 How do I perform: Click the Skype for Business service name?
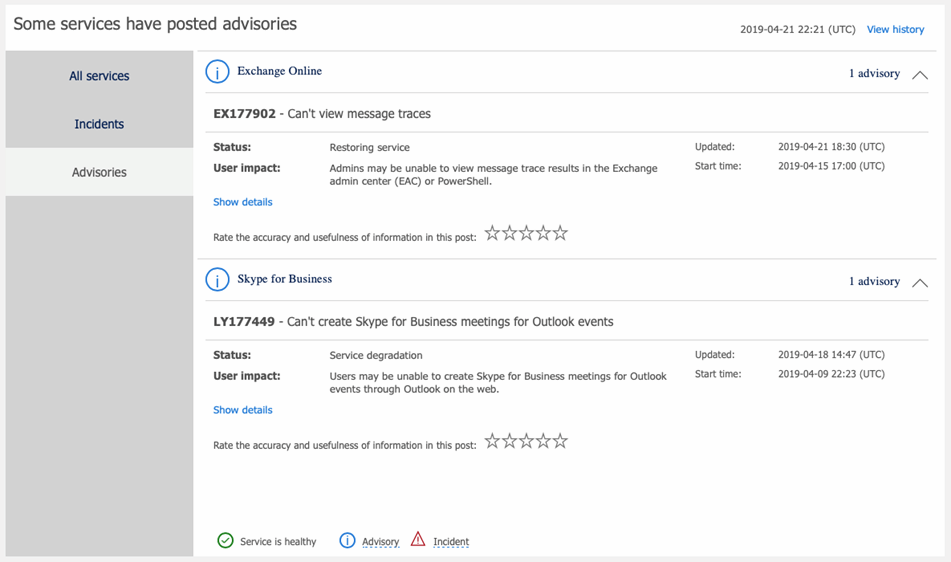(x=284, y=279)
